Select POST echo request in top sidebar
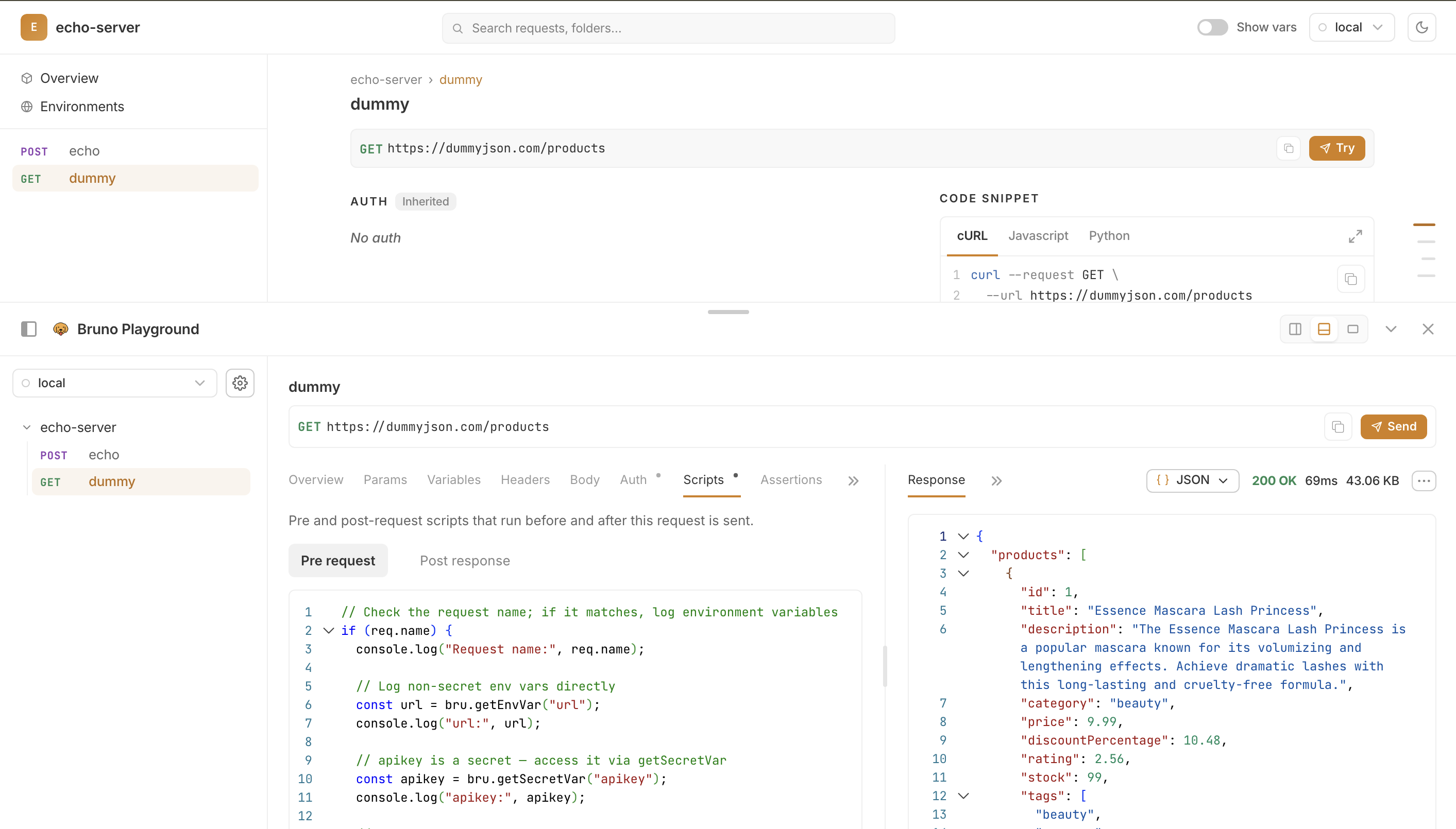The image size is (1456, 829). [135, 151]
